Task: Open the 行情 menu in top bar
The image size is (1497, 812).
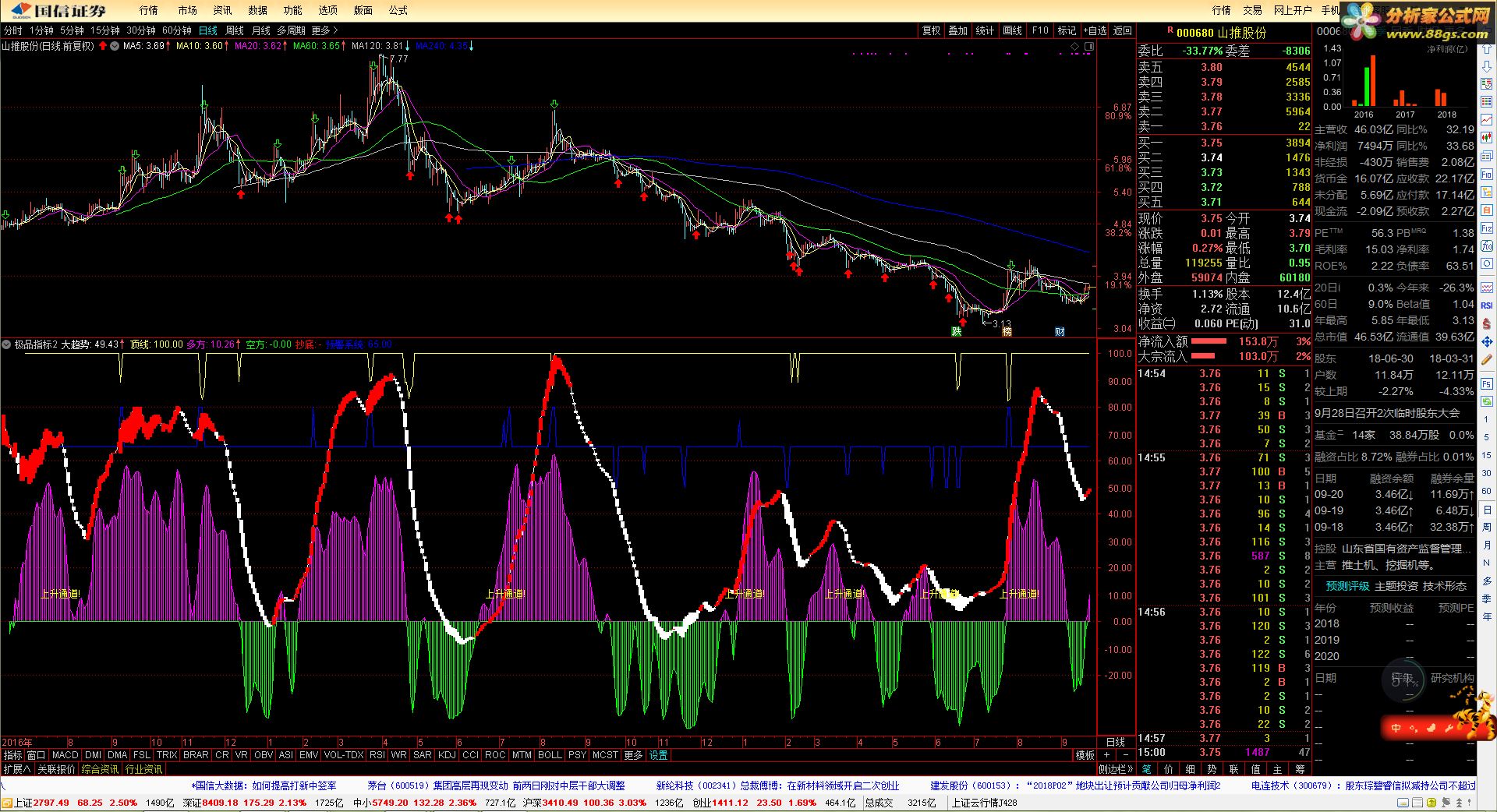Action: point(148,10)
